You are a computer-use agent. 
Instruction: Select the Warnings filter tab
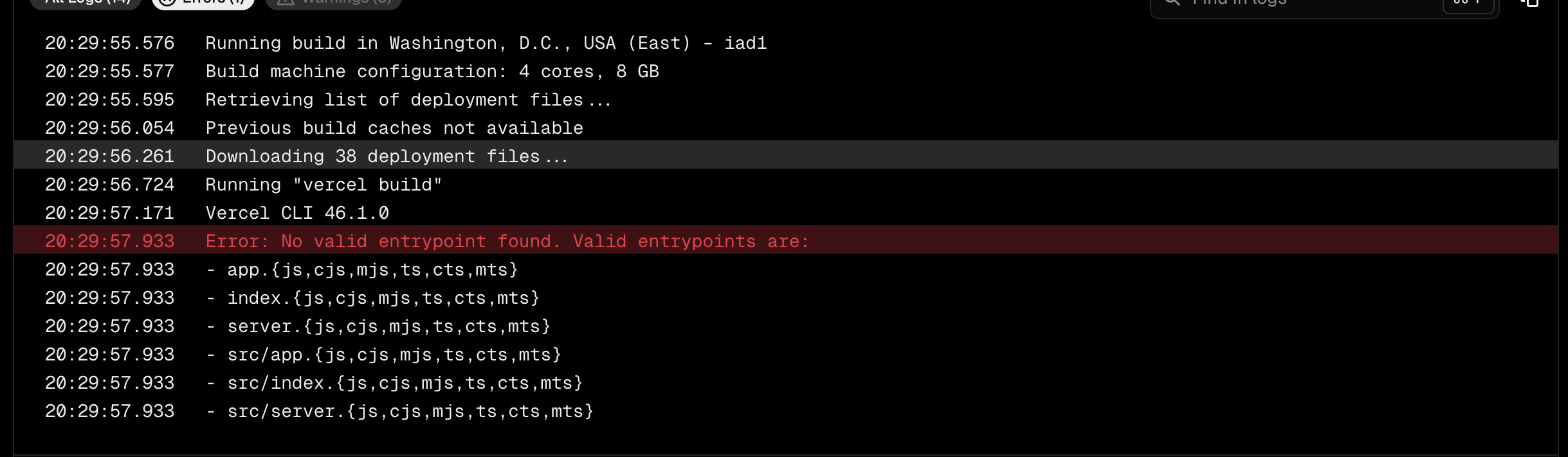[x=333, y=3]
